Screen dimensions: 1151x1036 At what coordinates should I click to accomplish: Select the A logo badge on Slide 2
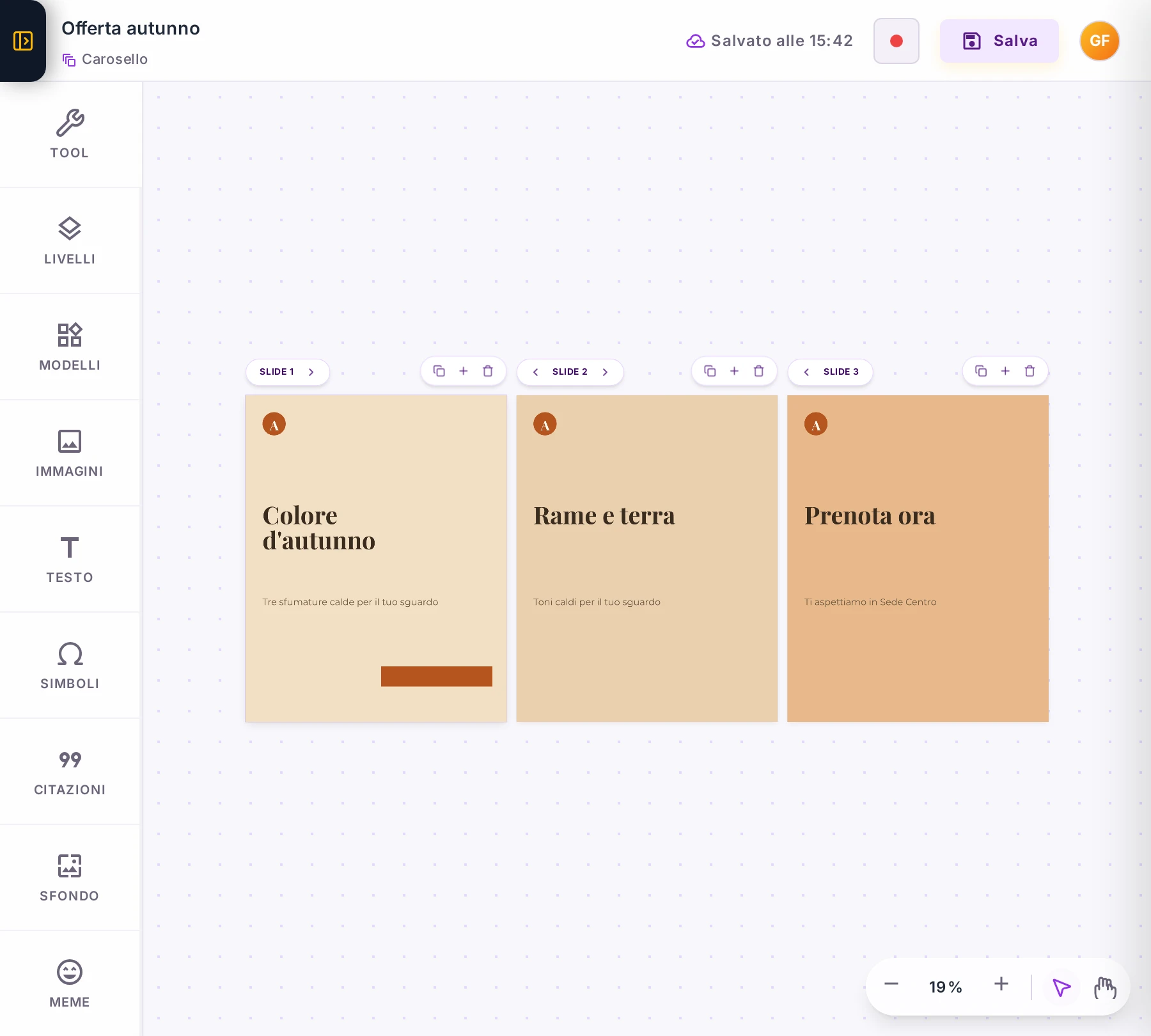point(545,424)
